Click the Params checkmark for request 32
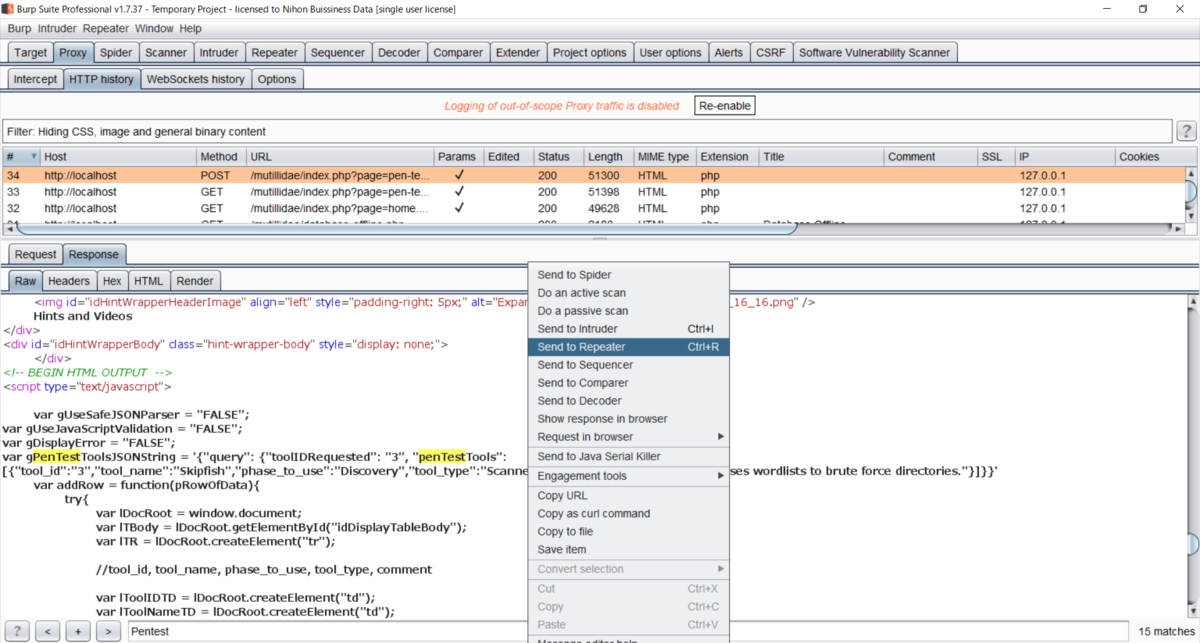1200x643 pixels. 459,209
